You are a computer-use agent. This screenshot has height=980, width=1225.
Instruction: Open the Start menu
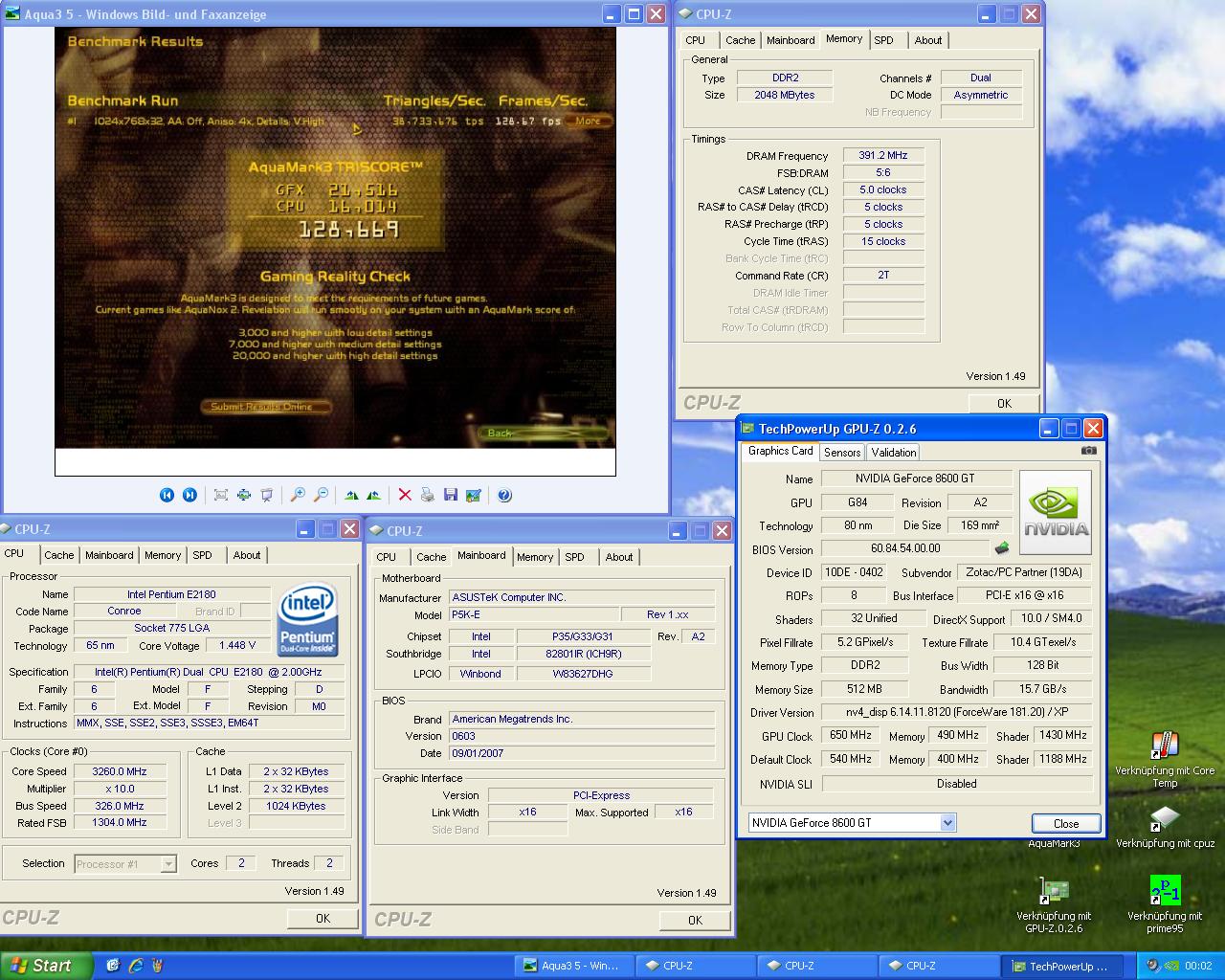click(47, 966)
